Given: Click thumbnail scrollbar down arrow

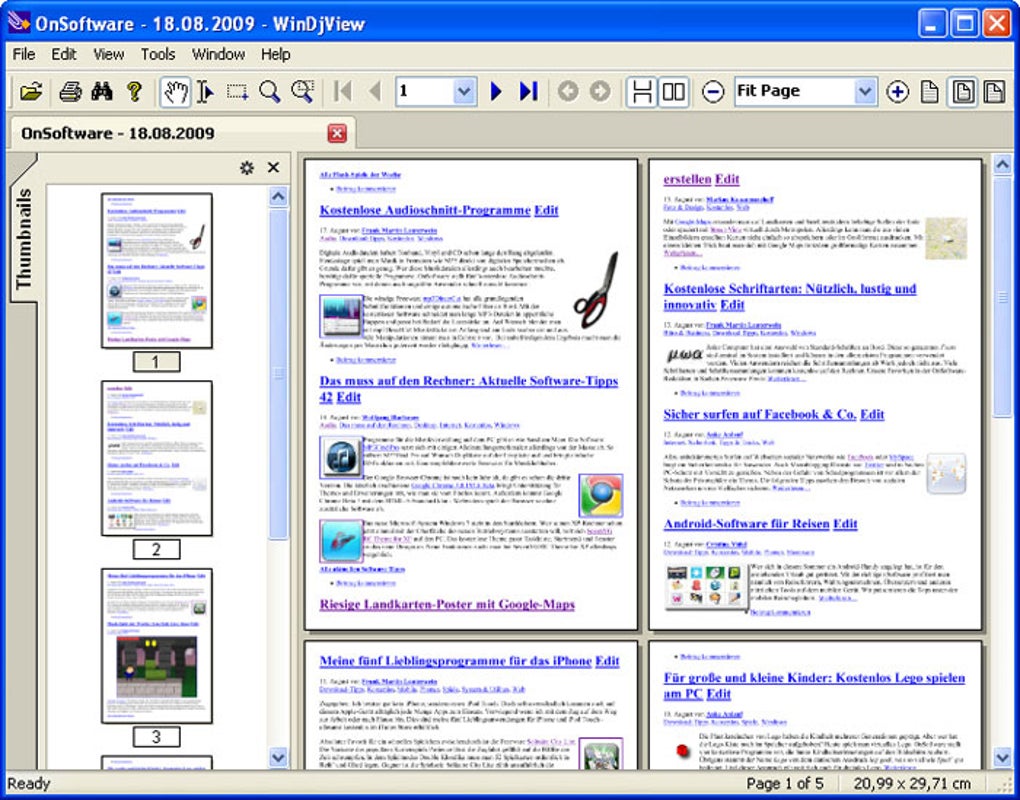Looking at the screenshot, I should click(278, 757).
